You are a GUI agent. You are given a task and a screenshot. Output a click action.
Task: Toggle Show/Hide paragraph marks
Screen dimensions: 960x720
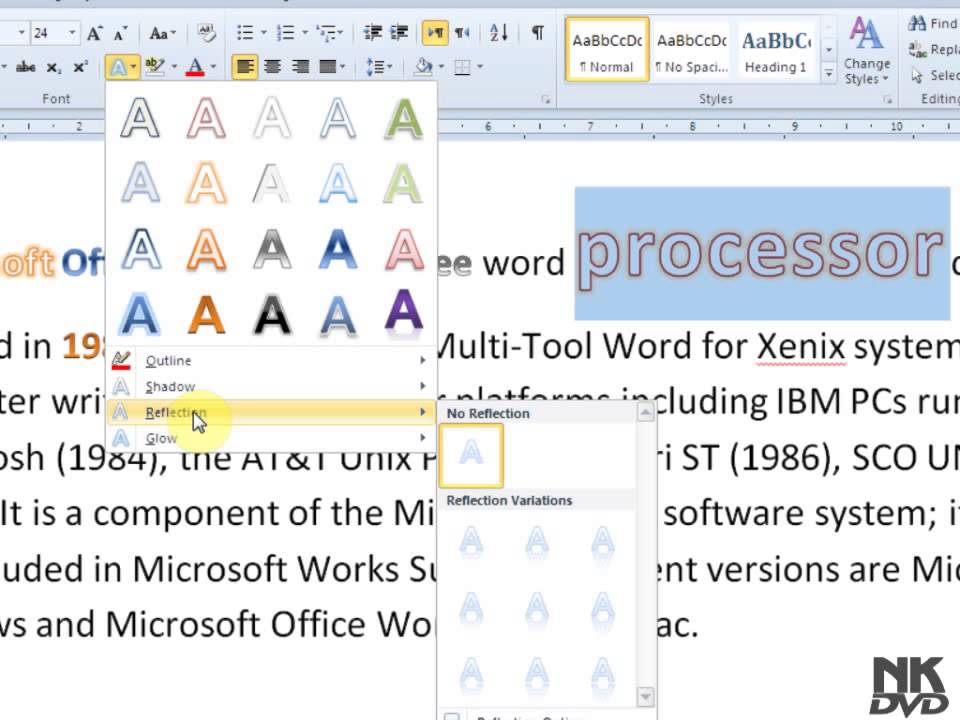point(538,32)
